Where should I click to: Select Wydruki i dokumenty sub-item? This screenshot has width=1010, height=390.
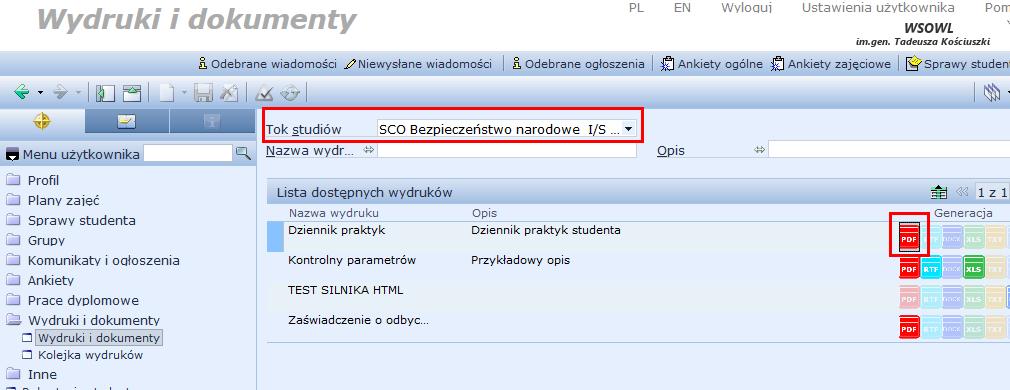tap(99, 338)
